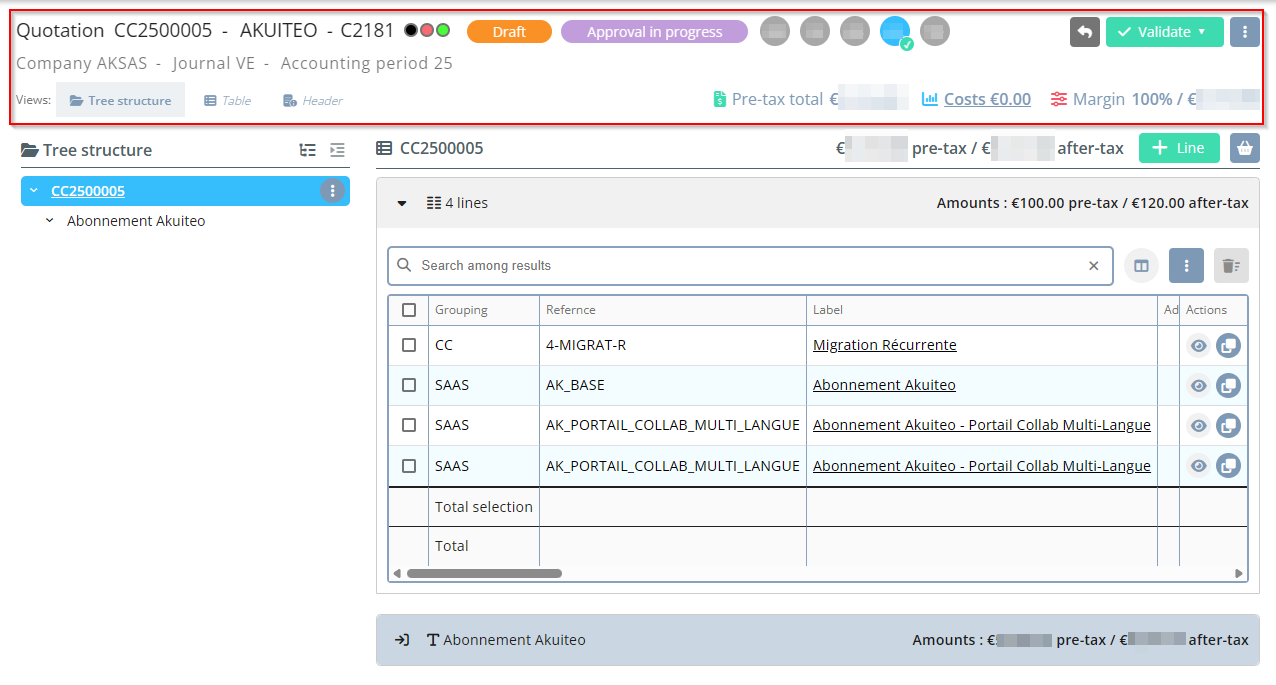
Task: Collapse the Abonnement Akuiteo tree node
Action: [x=50, y=221]
